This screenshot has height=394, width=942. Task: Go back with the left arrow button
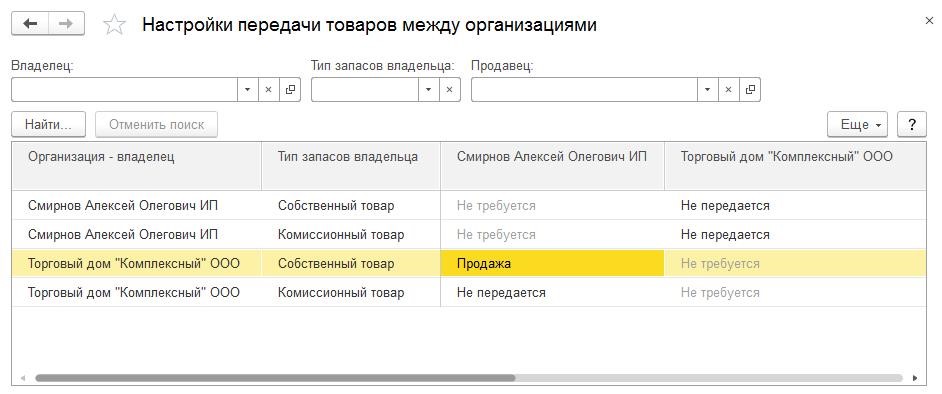[30, 23]
